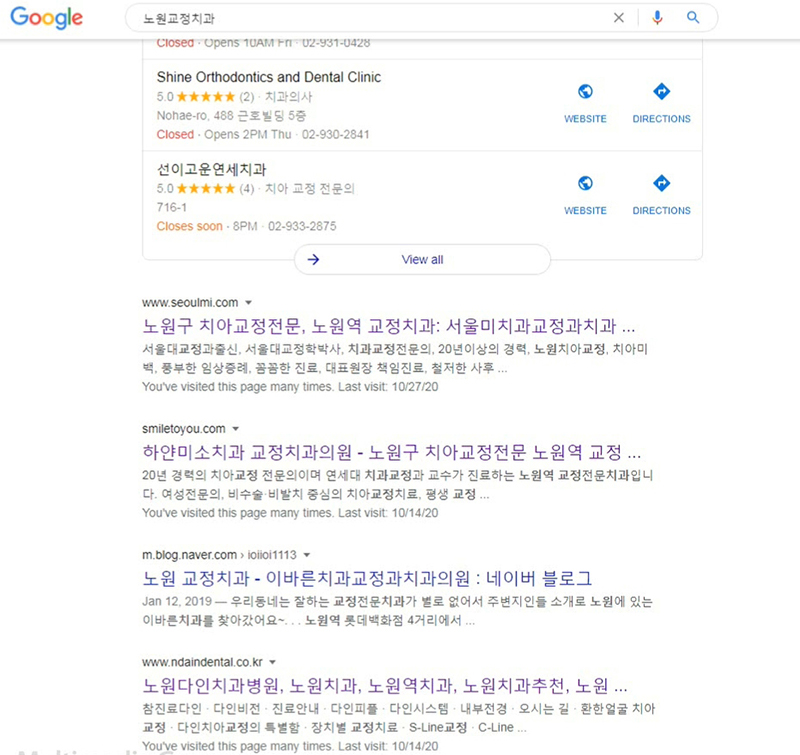Click the m.blog.naver.com URL text

click(189, 555)
